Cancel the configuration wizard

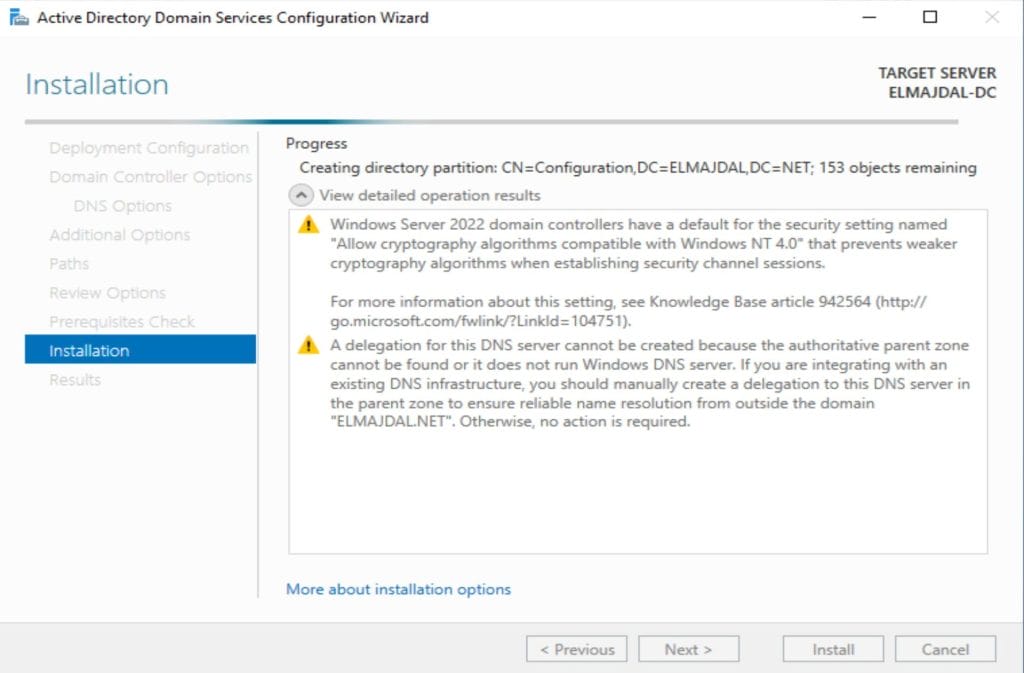point(945,649)
